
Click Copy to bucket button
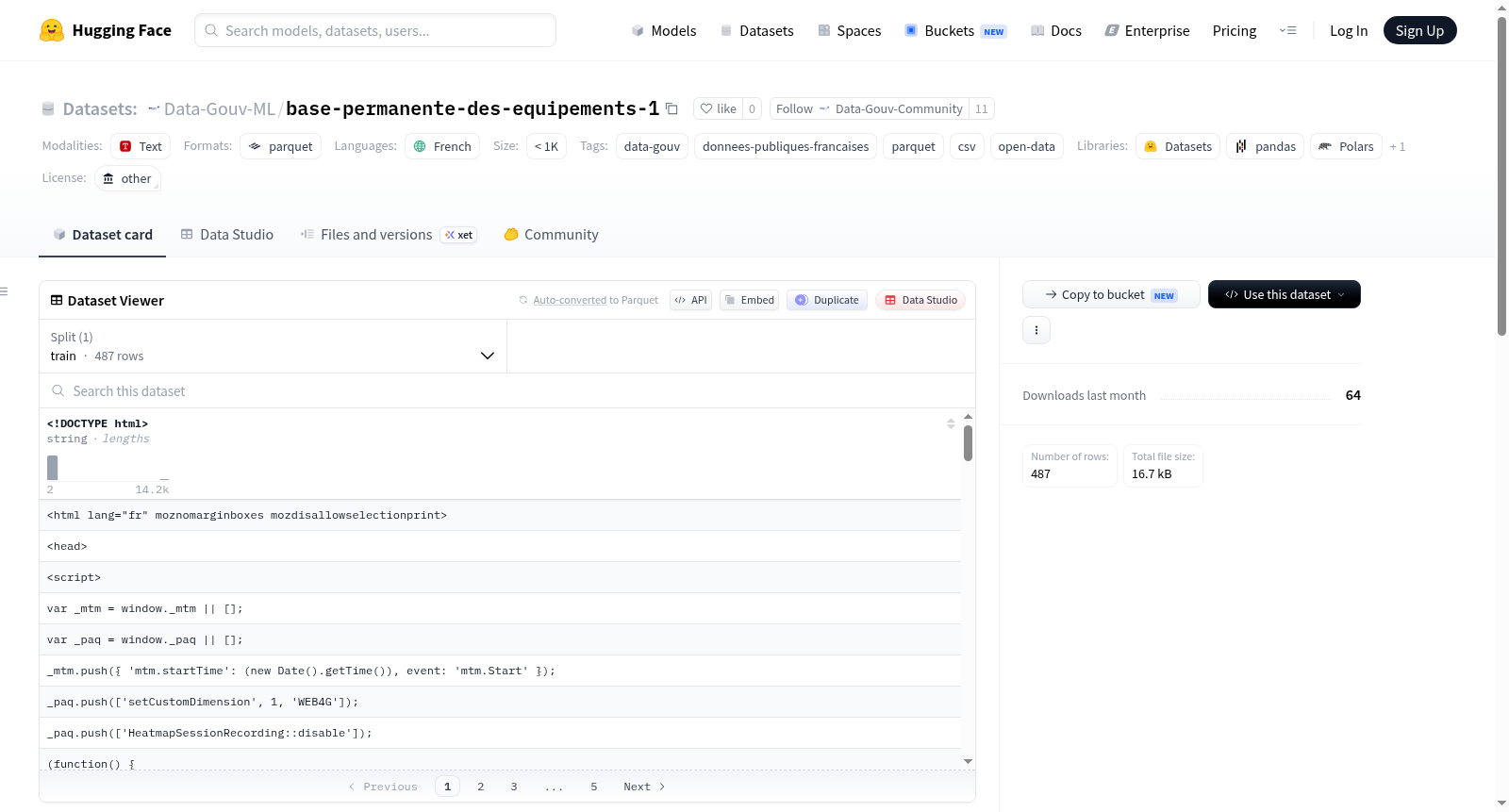tap(1111, 294)
